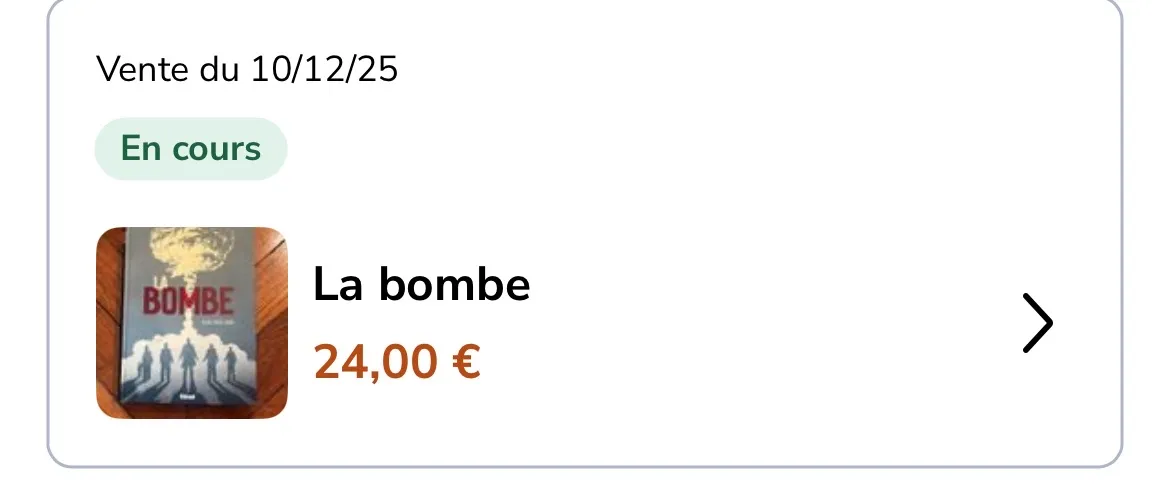Open the 'La bombe' item title
Image resolution: width=1170 pixels, height=484 pixels.
[421, 284]
